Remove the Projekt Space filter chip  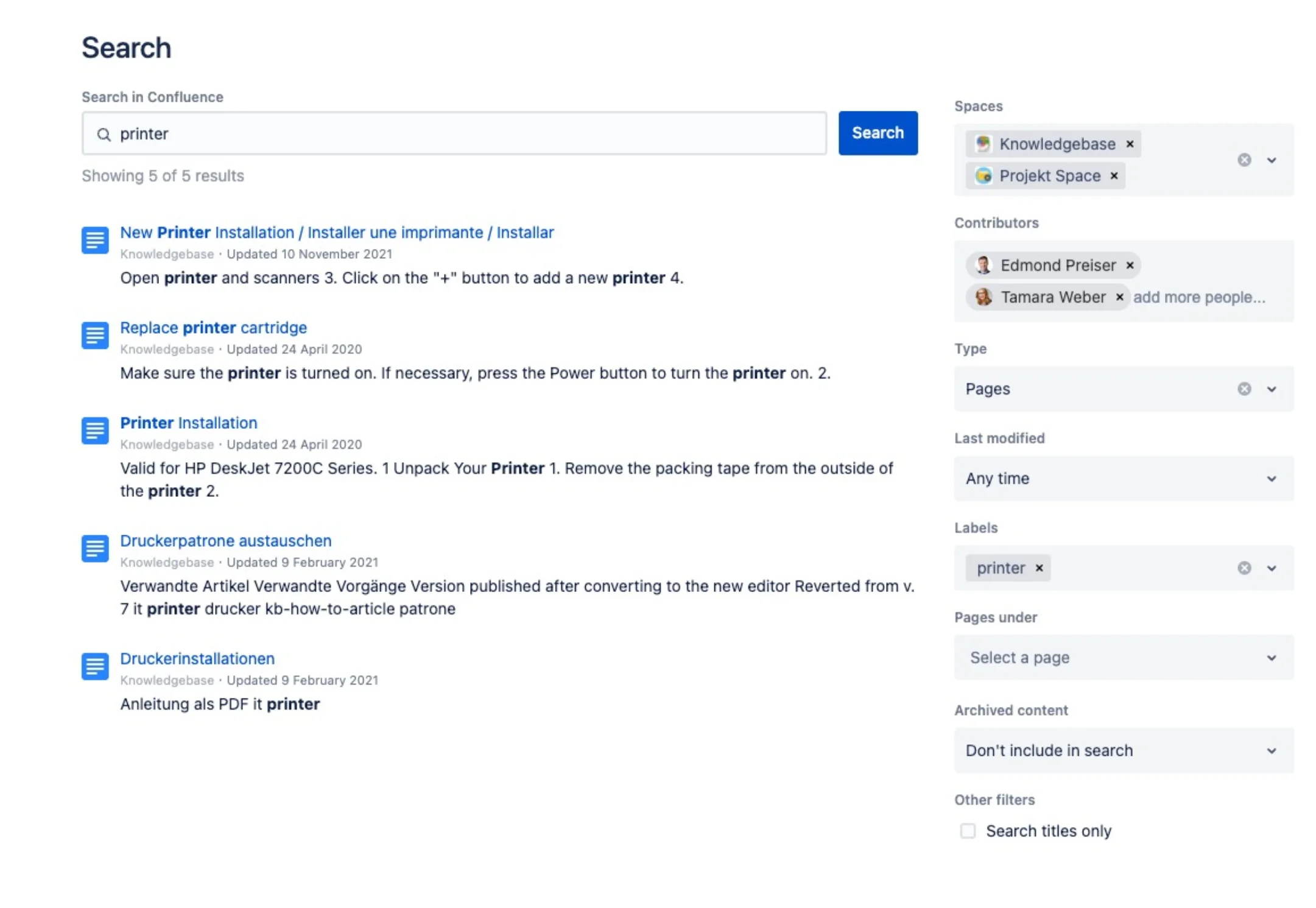tap(1114, 176)
